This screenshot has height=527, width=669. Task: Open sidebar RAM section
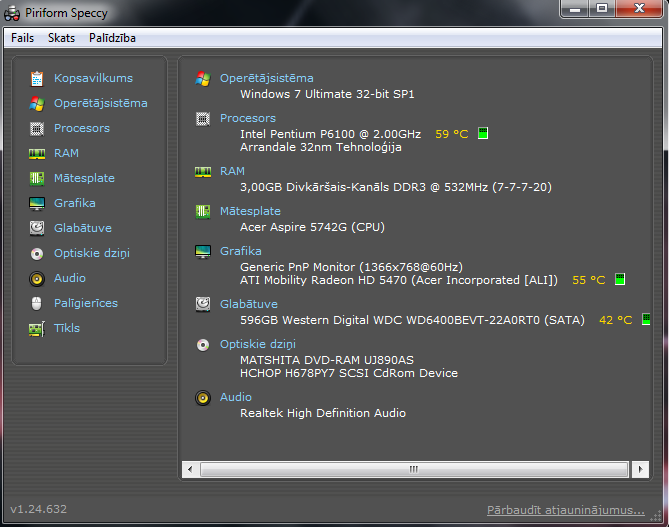(x=66, y=153)
